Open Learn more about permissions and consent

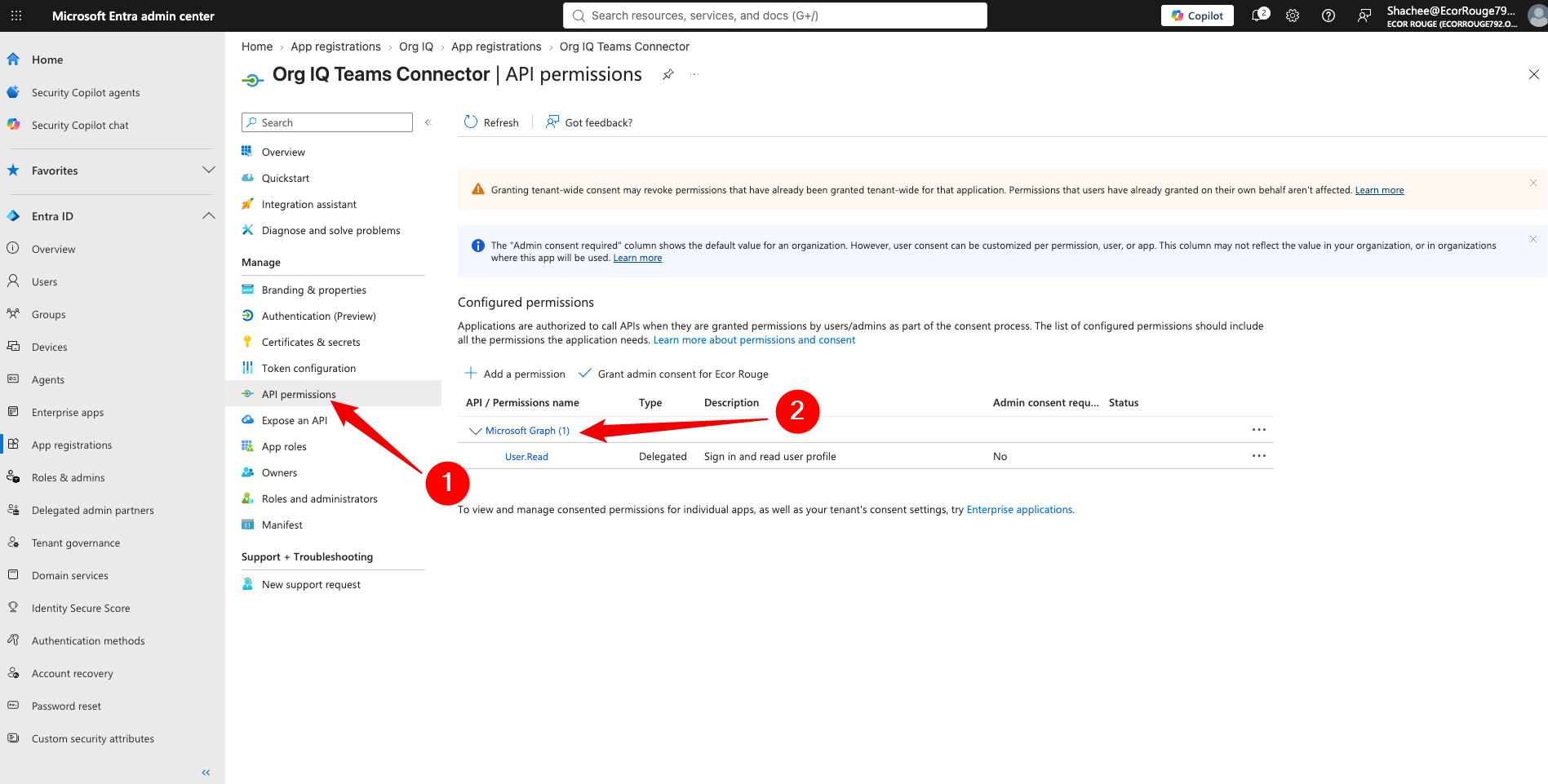[754, 340]
